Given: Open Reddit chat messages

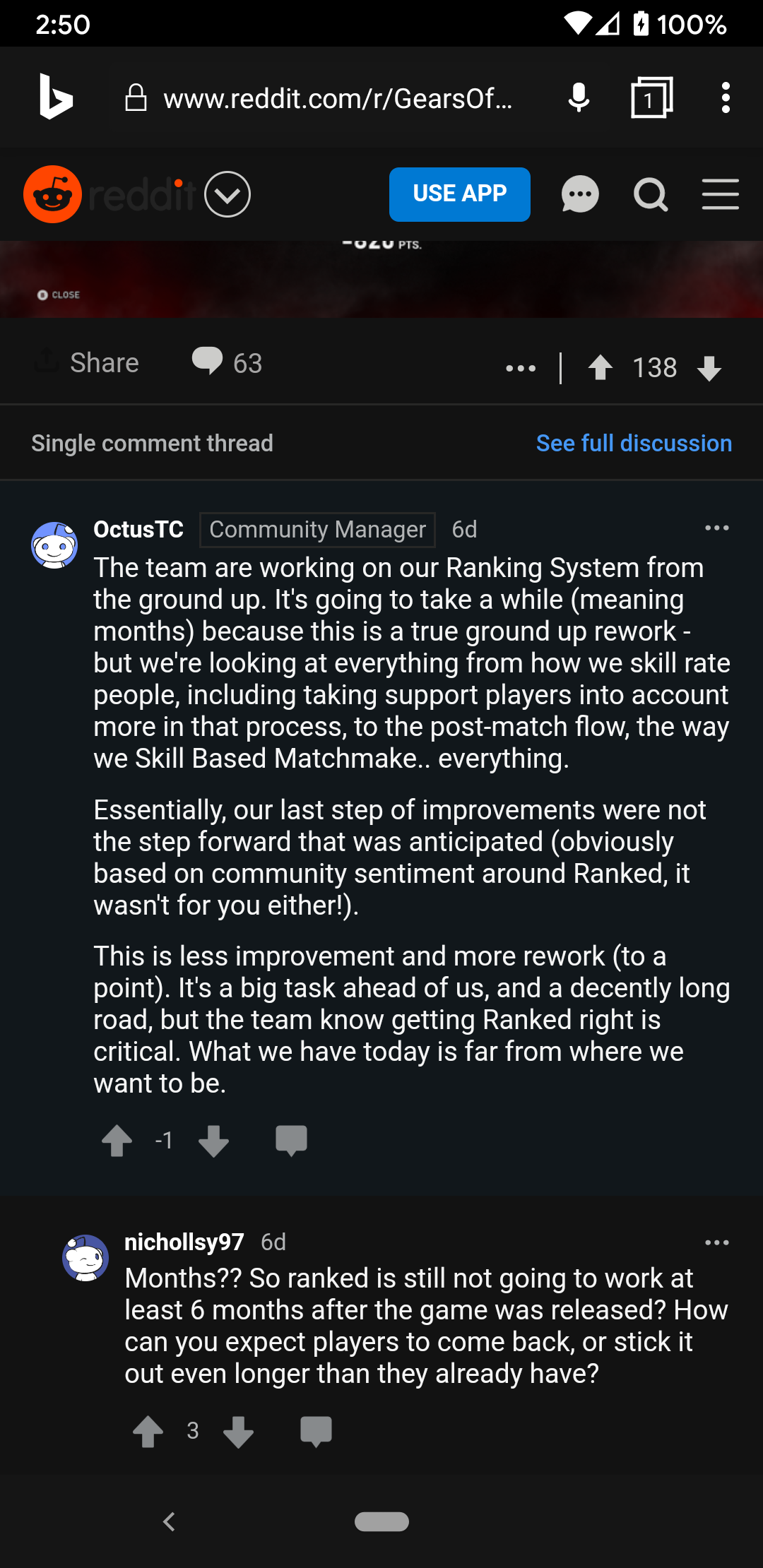Looking at the screenshot, I should [580, 194].
